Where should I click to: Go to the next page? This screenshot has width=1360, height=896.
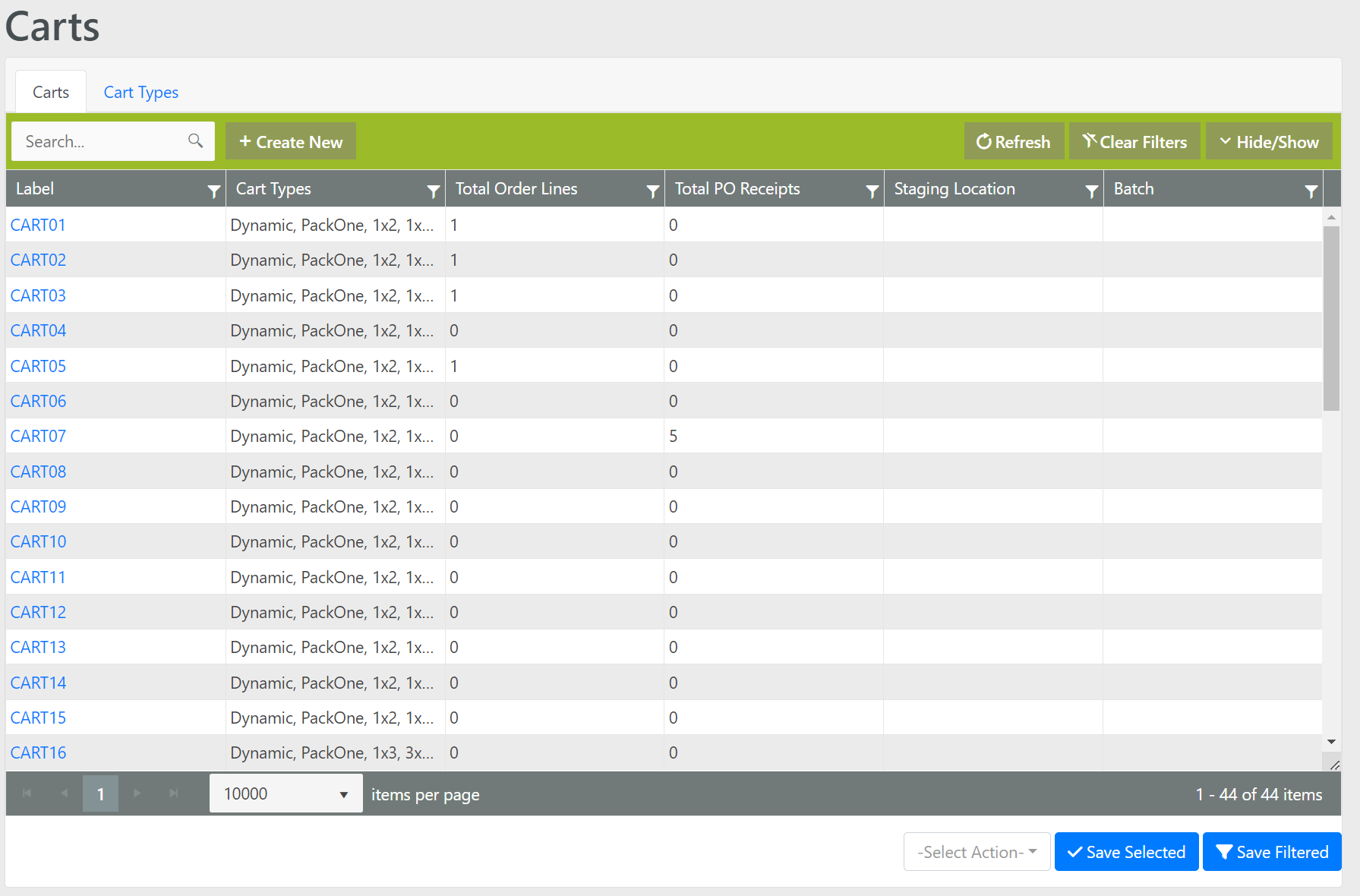[x=137, y=793]
